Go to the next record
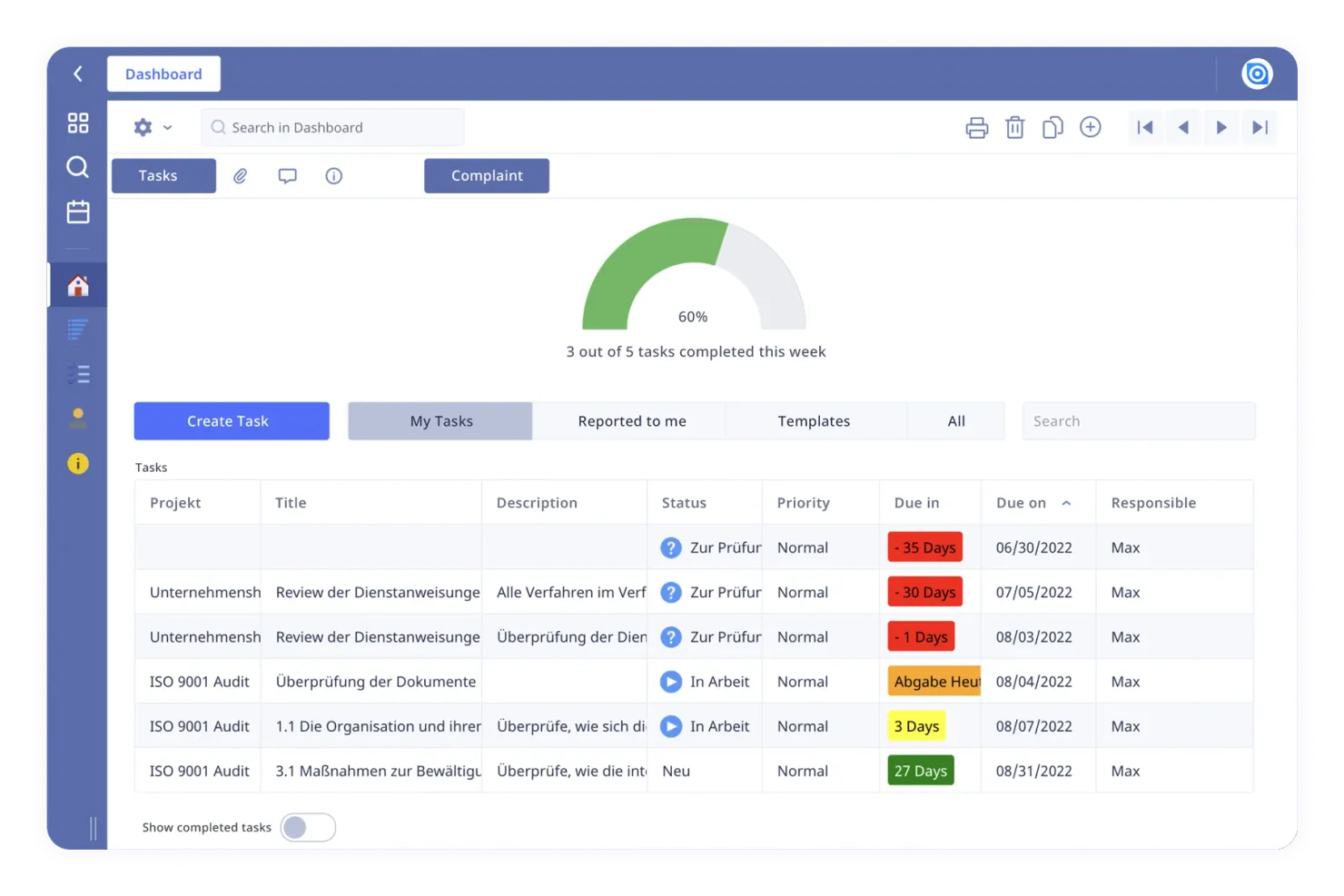Screen dimensions: 1344x896 pyautogui.click(x=1221, y=127)
